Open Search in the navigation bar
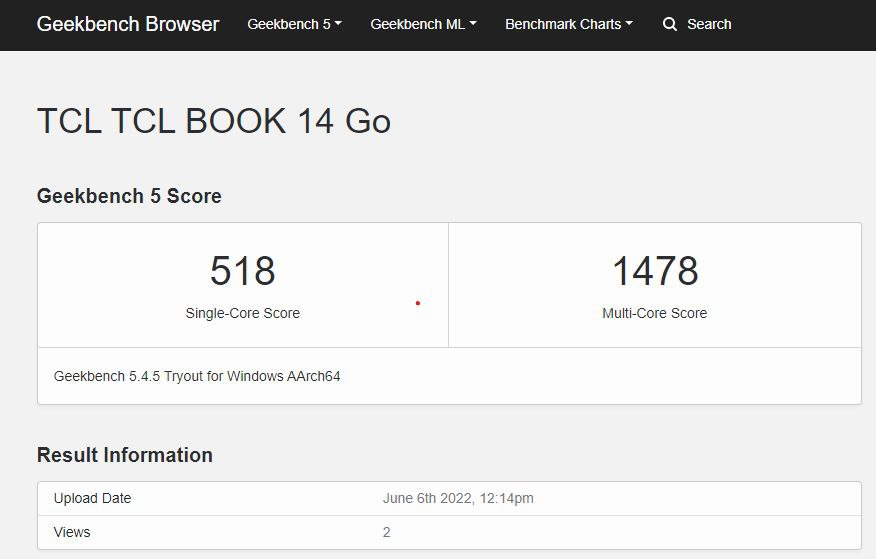 point(709,25)
